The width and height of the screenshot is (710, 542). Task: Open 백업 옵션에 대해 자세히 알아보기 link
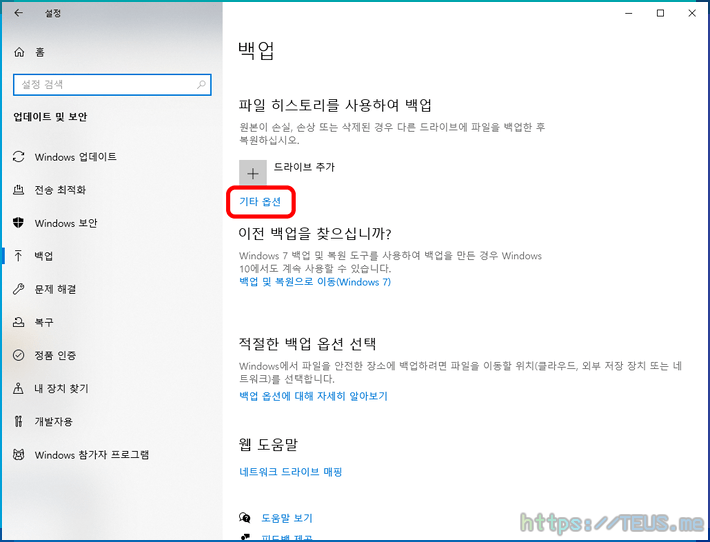point(313,396)
